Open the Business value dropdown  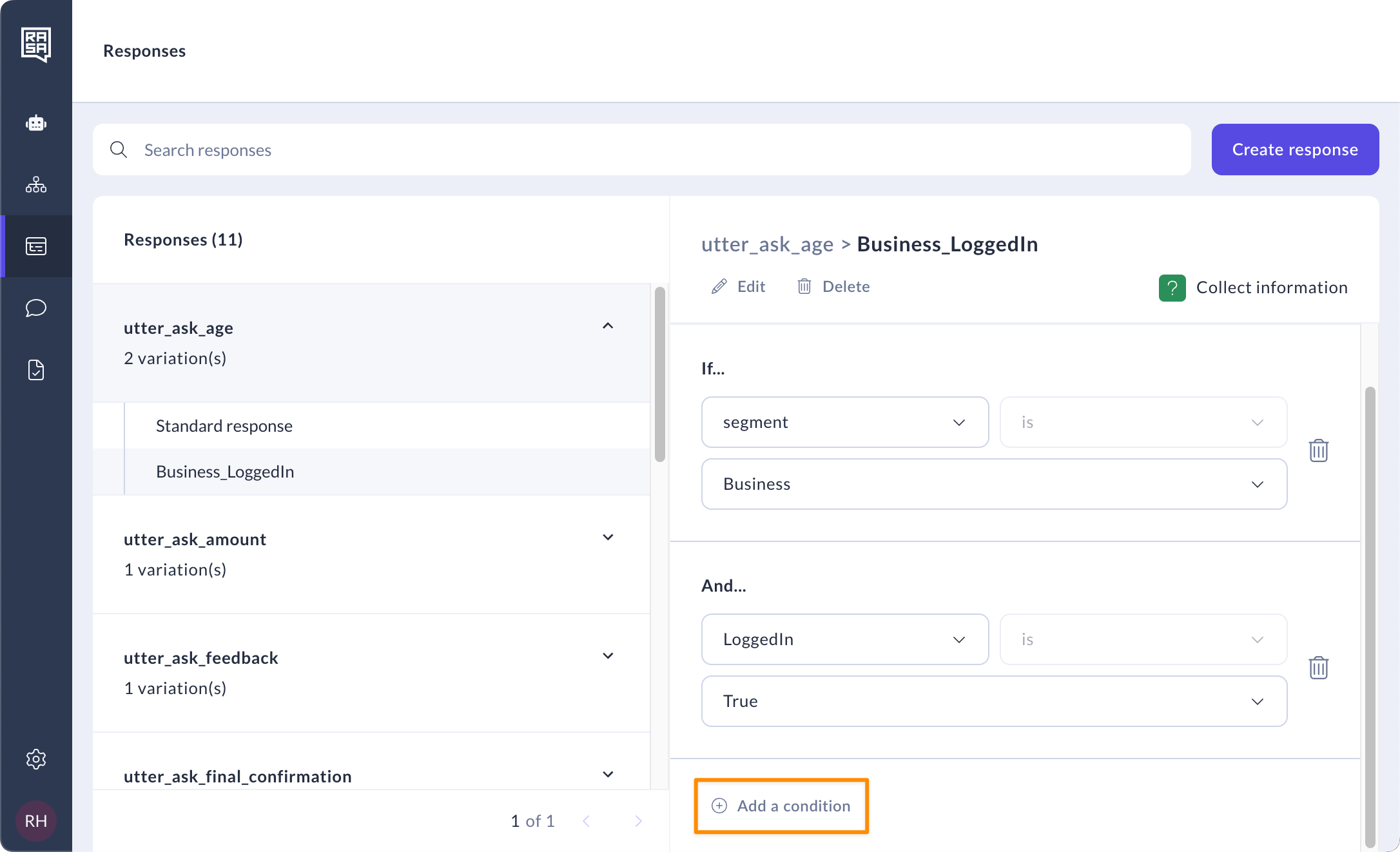point(994,484)
